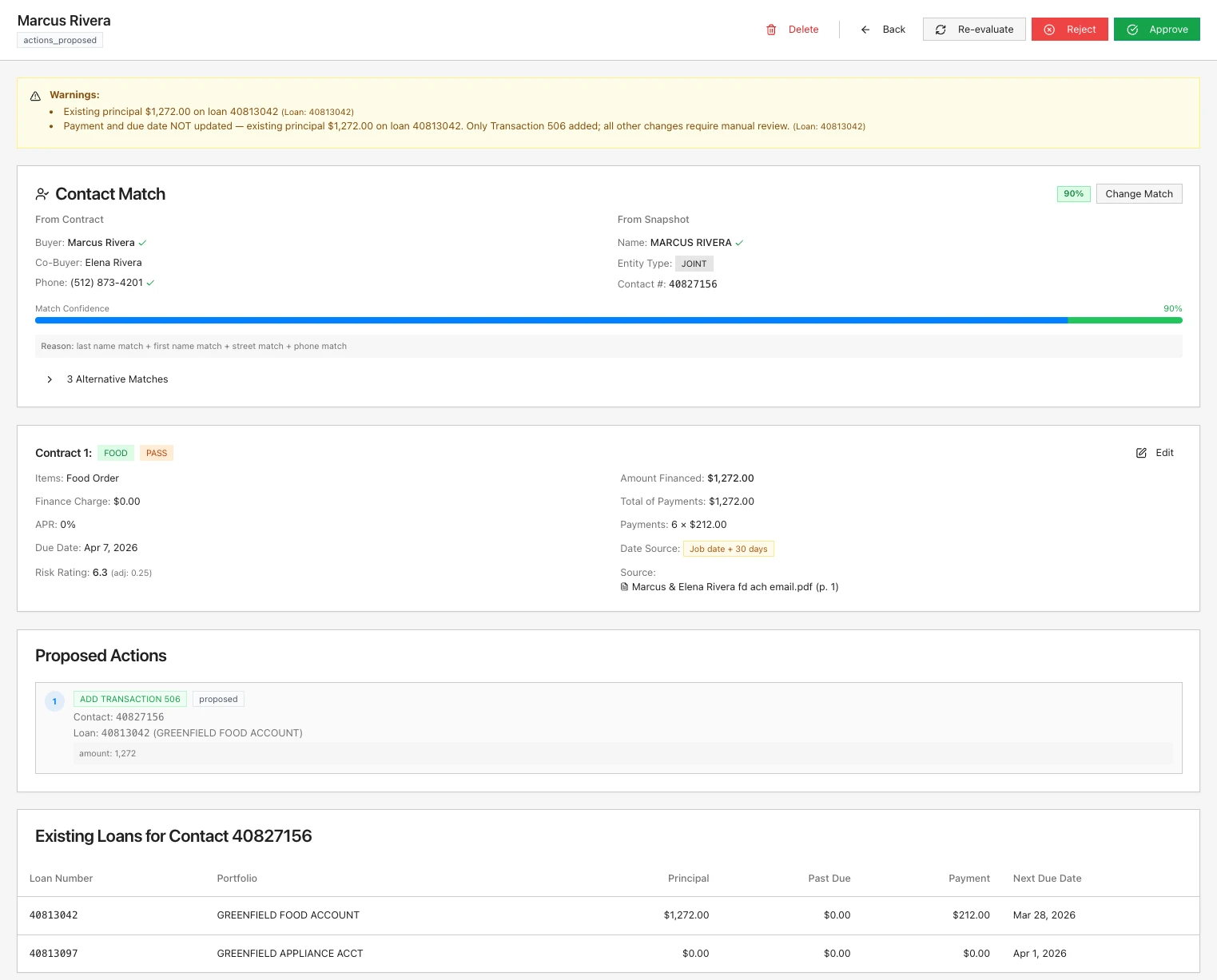Select loan number 40813042 in the table

pyautogui.click(x=54, y=915)
